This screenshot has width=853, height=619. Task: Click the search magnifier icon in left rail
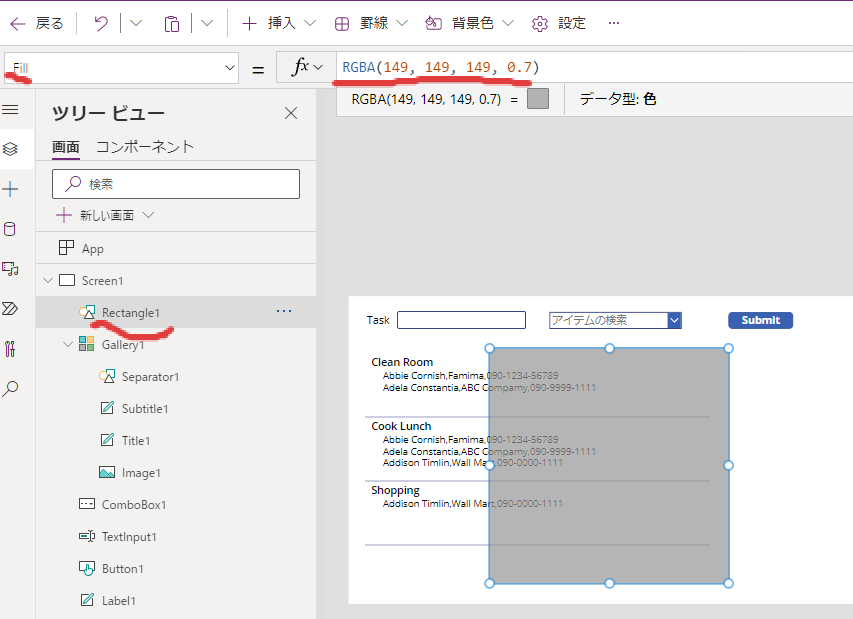(x=11, y=389)
